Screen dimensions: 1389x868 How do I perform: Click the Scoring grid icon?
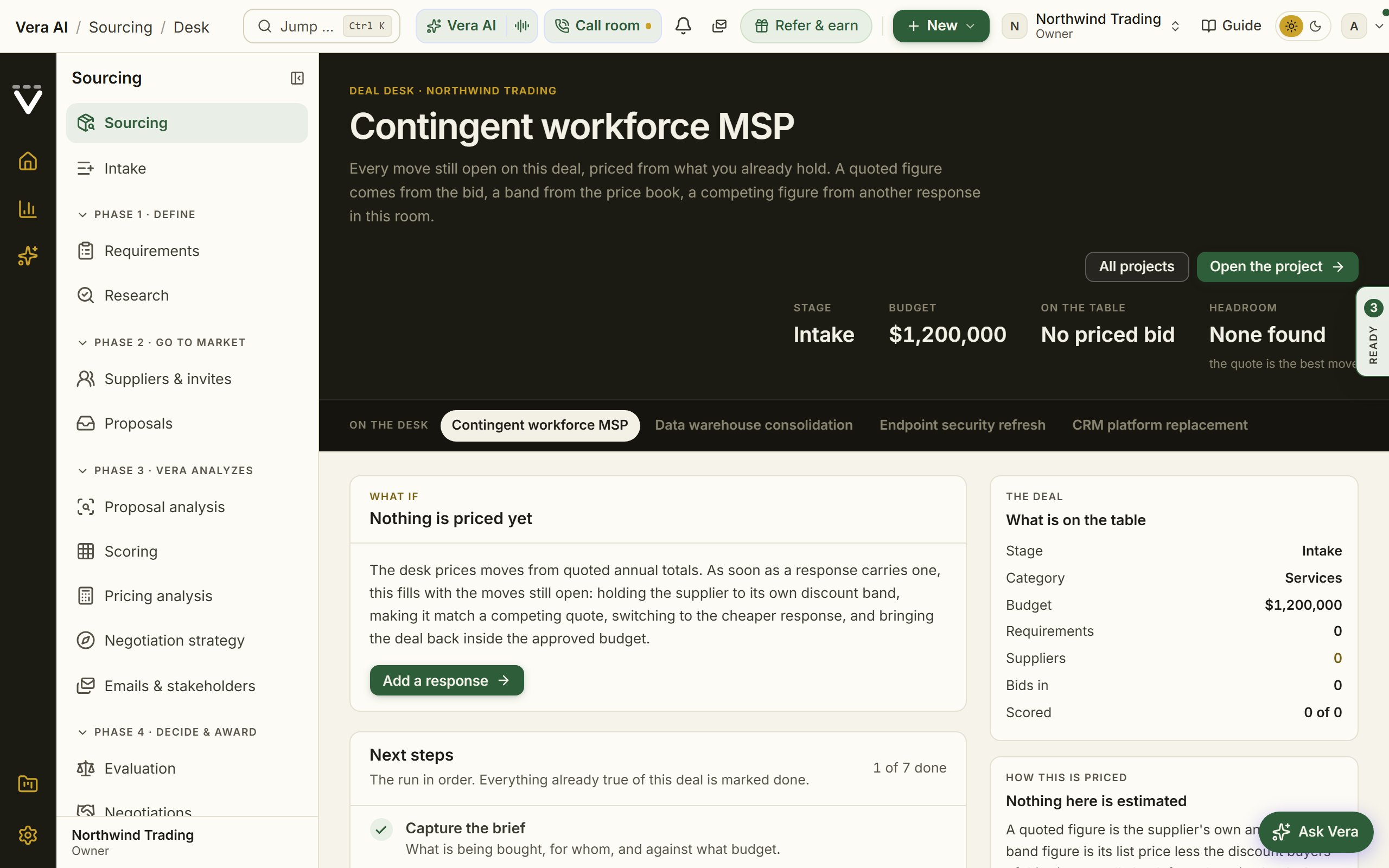coord(86,551)
